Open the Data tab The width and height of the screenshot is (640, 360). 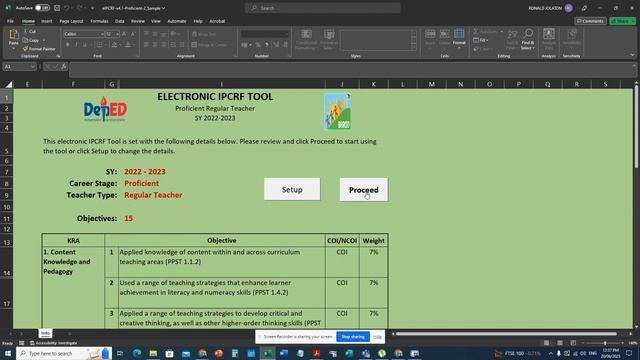click(x=120, y=21)
